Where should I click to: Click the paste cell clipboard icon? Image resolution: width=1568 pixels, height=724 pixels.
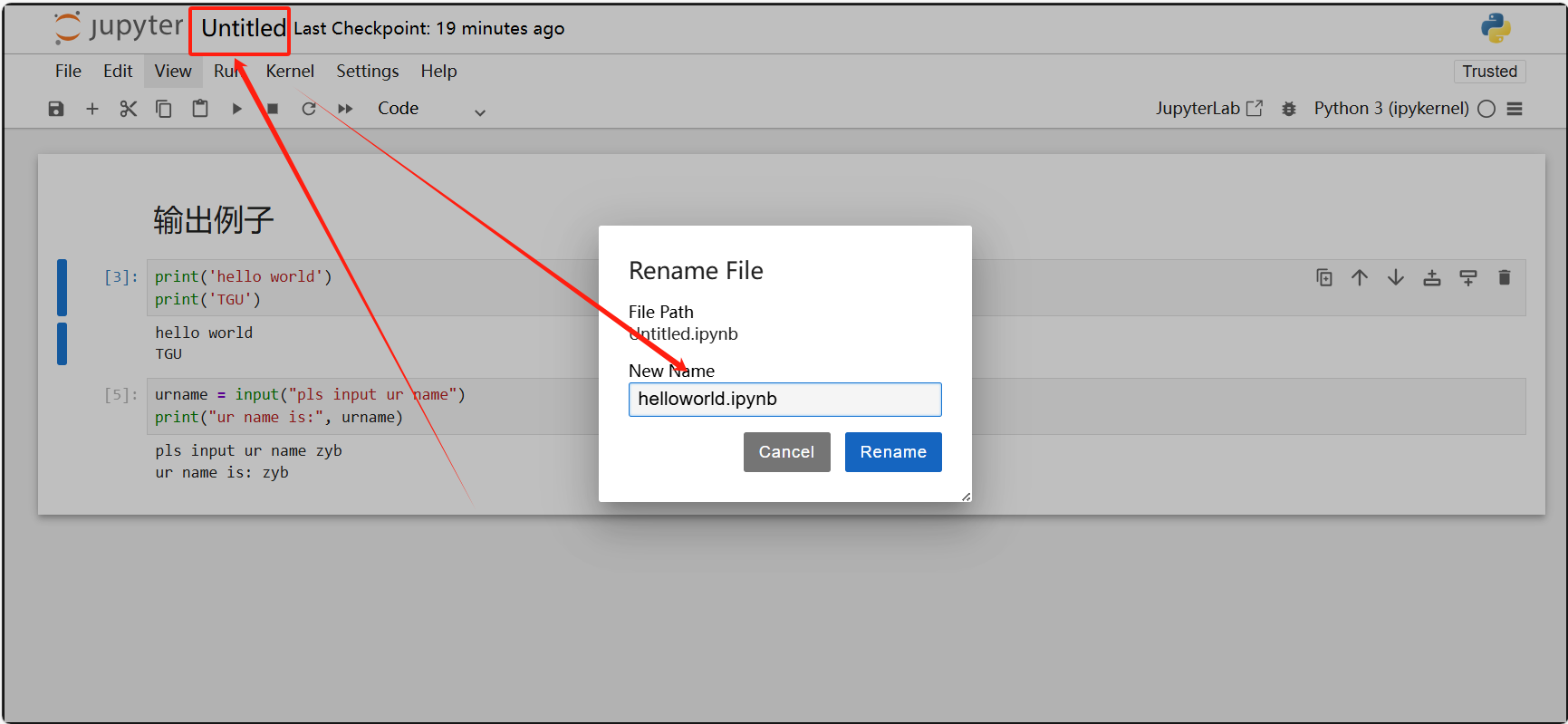[200, 109]
